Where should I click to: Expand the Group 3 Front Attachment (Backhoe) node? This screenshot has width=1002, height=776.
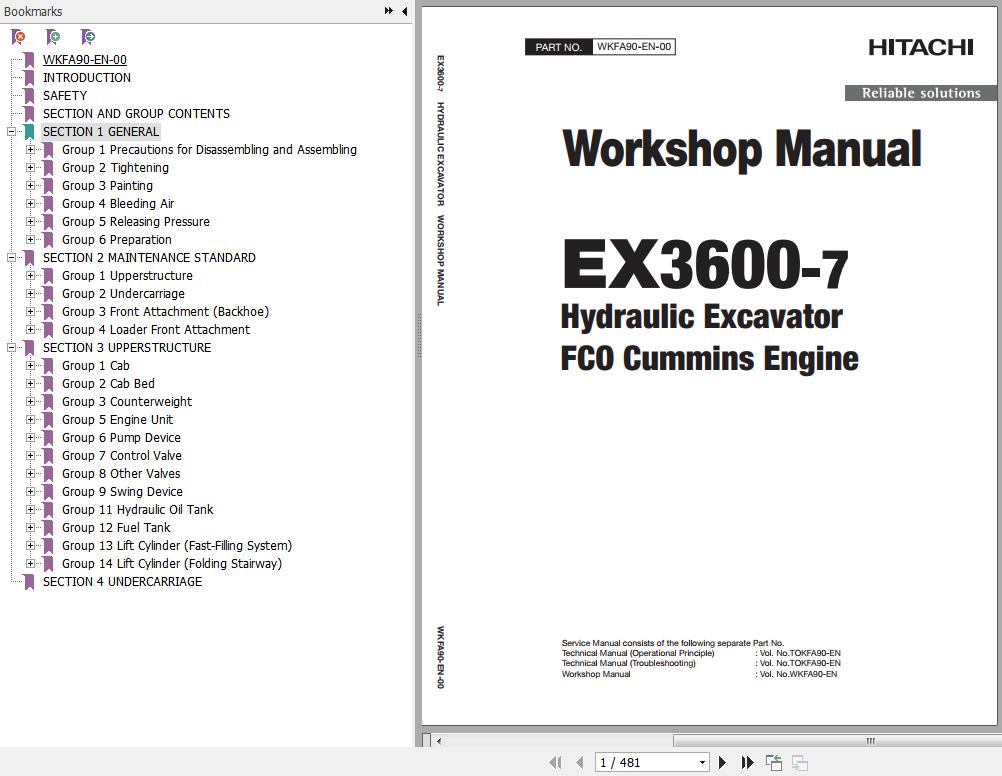30,311
